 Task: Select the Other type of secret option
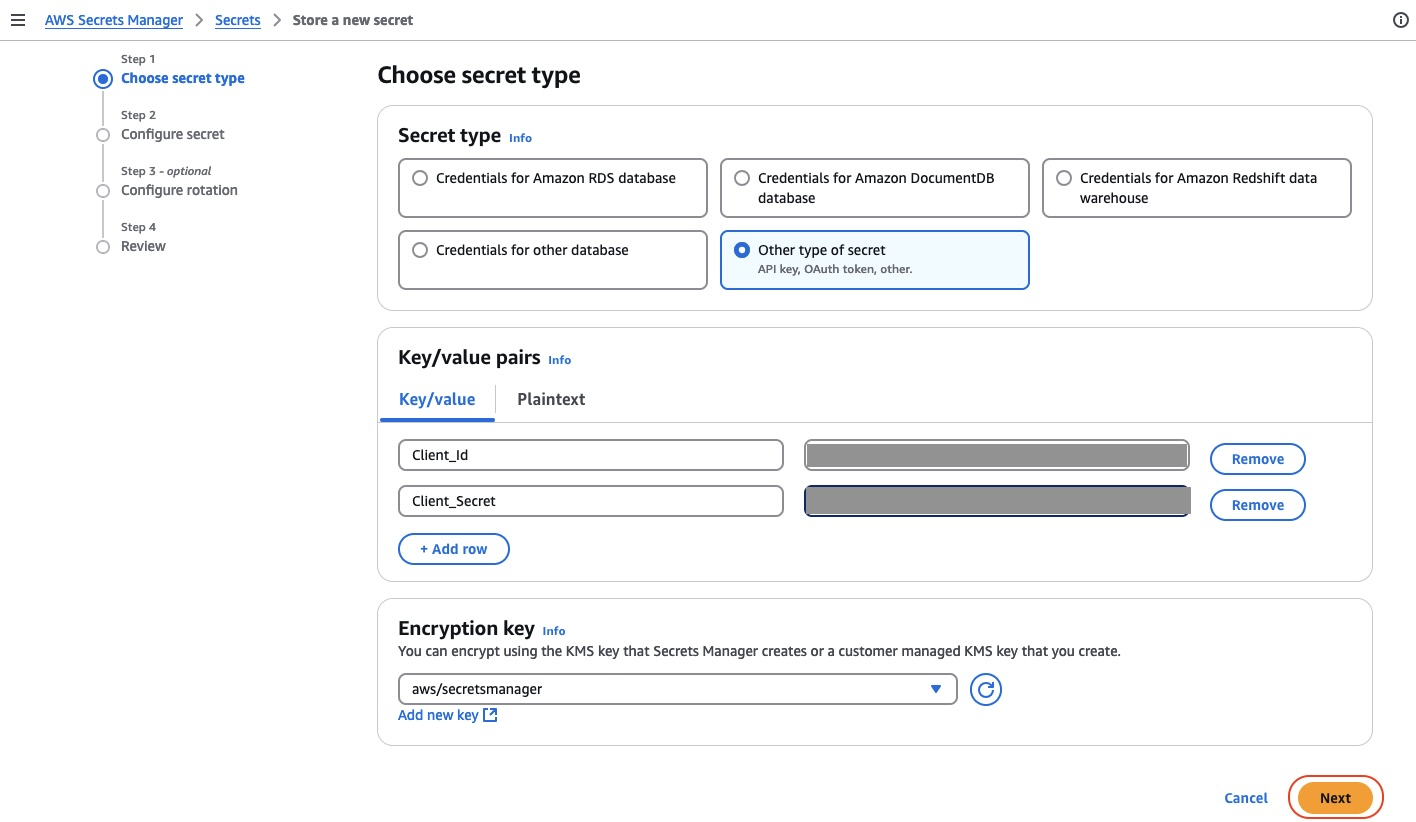tap(742, 249)
